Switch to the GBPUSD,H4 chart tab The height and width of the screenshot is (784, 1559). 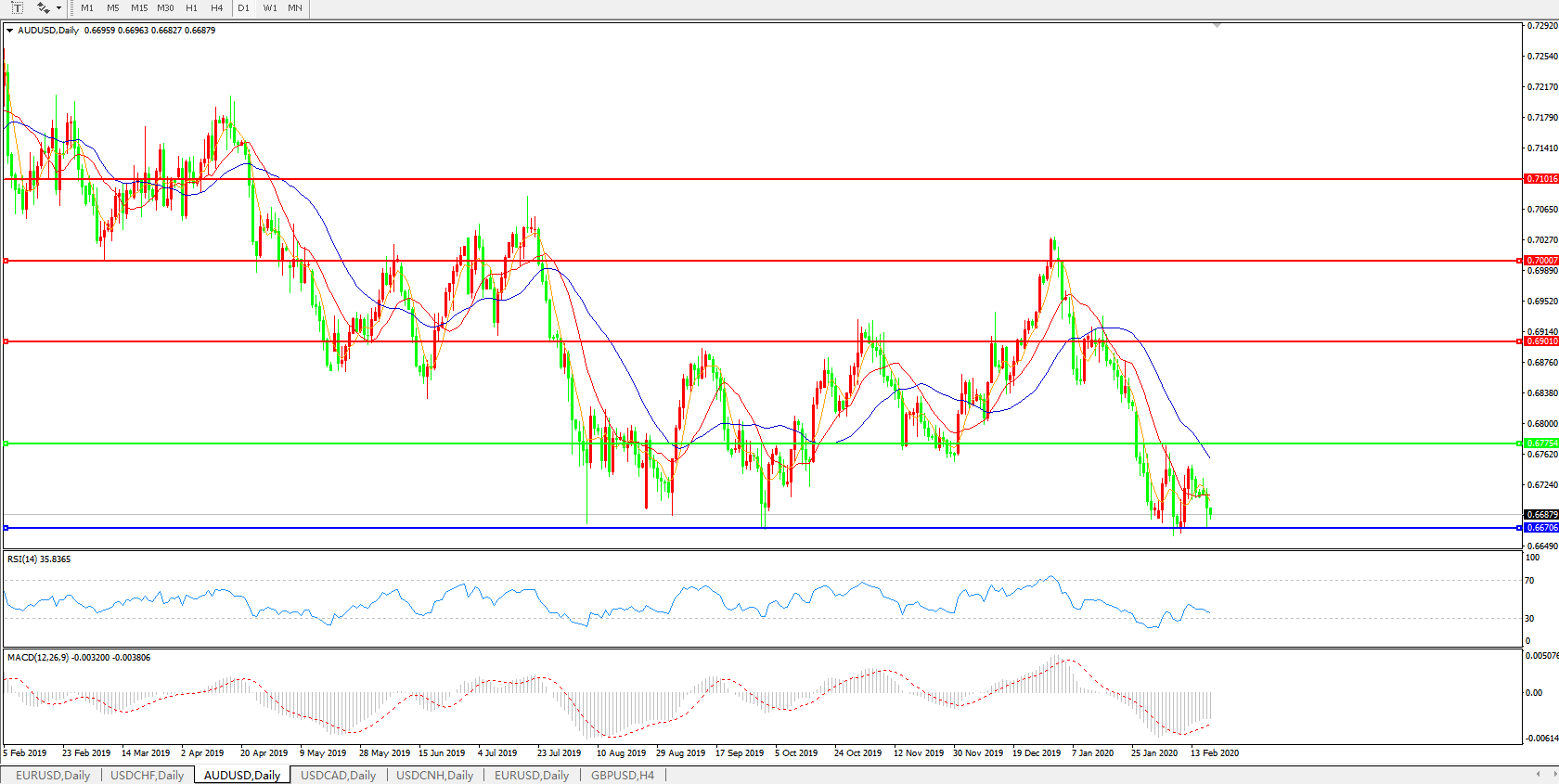point(622,776)
